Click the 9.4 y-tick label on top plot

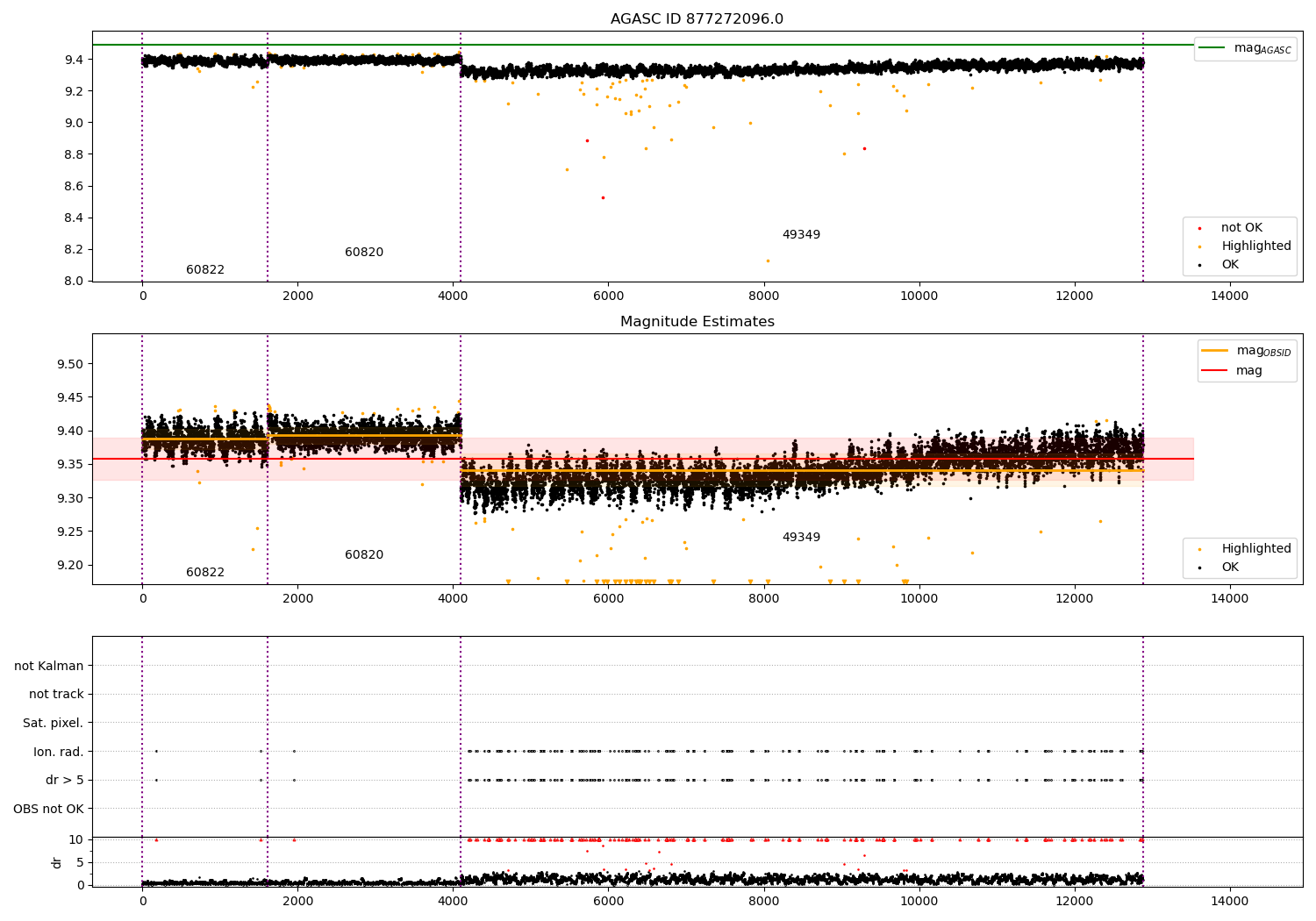(74, 60)
